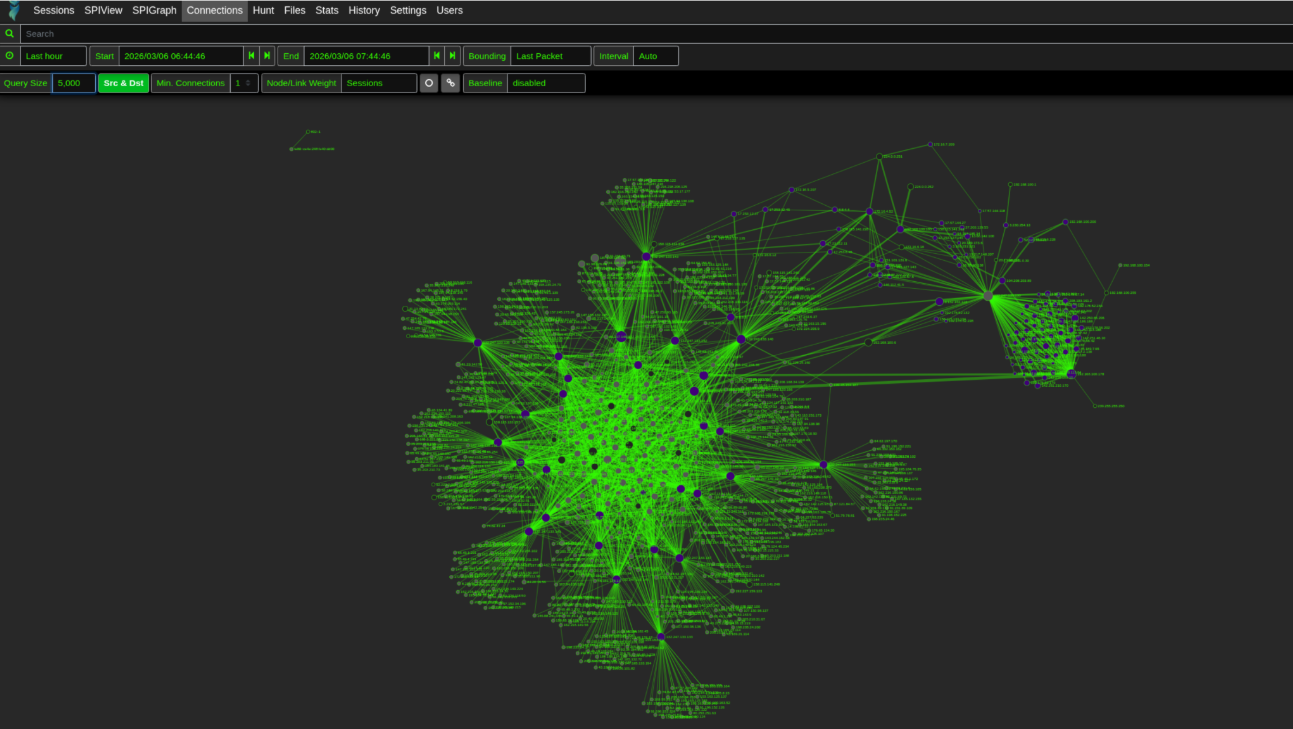
Task: Open the Hunt page
Action: (263, 10)
